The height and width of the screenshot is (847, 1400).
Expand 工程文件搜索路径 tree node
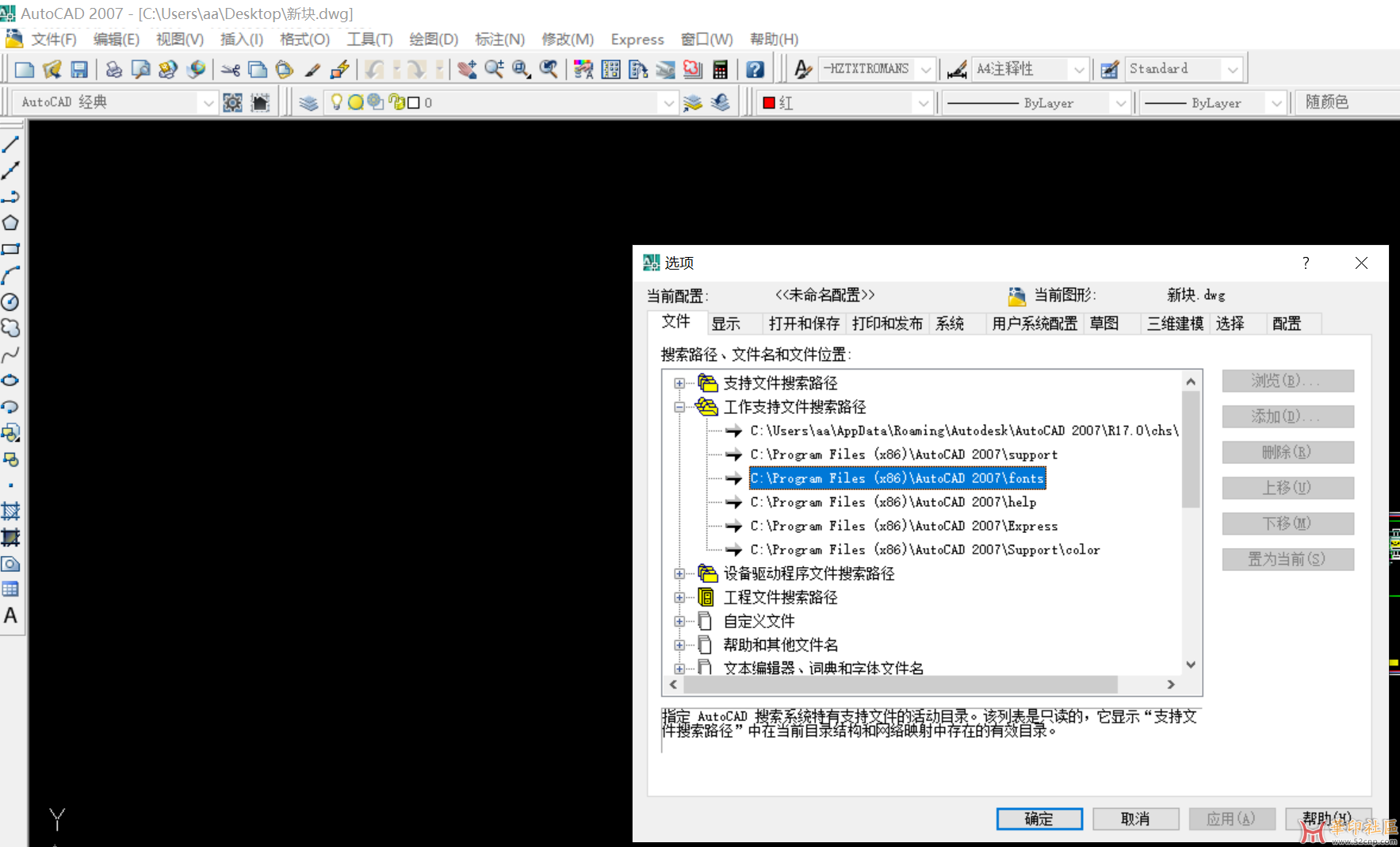pyautogui.click(x=679, y=597)
